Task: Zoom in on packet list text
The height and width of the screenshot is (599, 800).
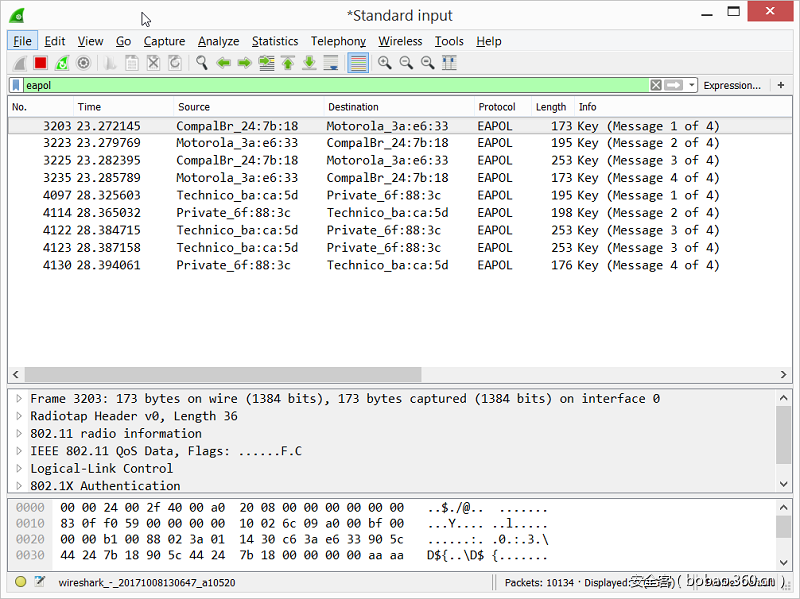Action: 385,63
